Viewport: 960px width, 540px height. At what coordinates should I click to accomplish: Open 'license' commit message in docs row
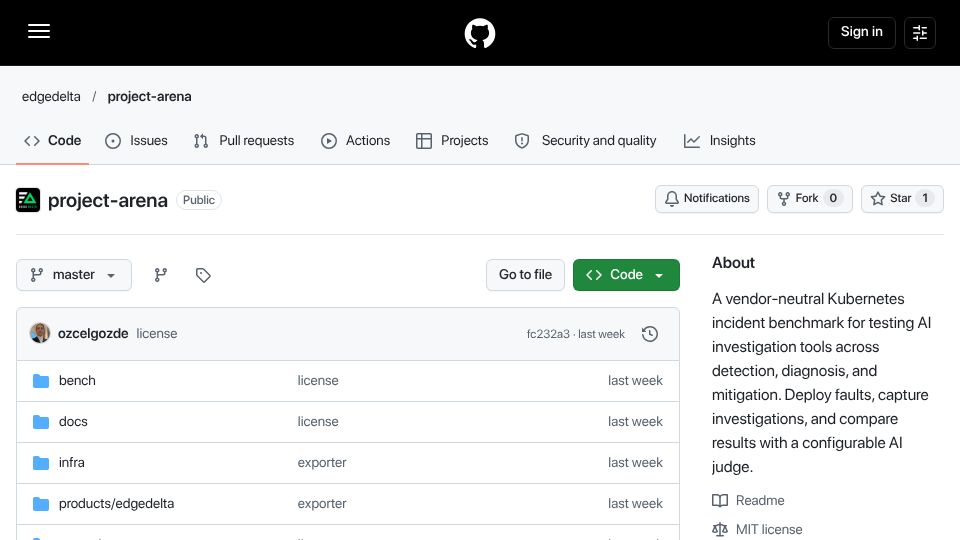[318, 422]
